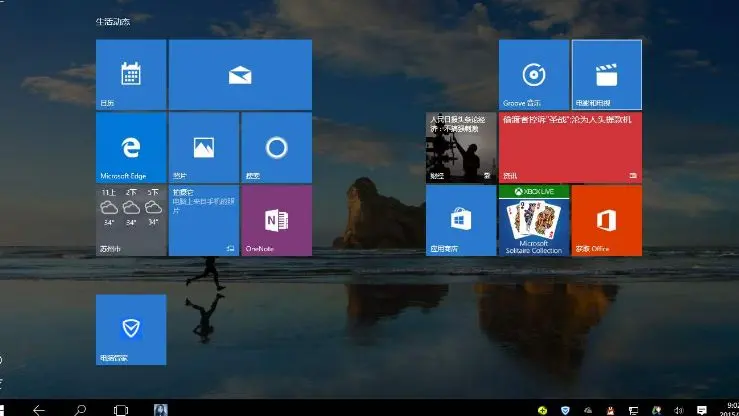The height and width of the screenshot is (416, 739).
Task: Open the Phone Companion tile
Action: (x=204, y=220)
